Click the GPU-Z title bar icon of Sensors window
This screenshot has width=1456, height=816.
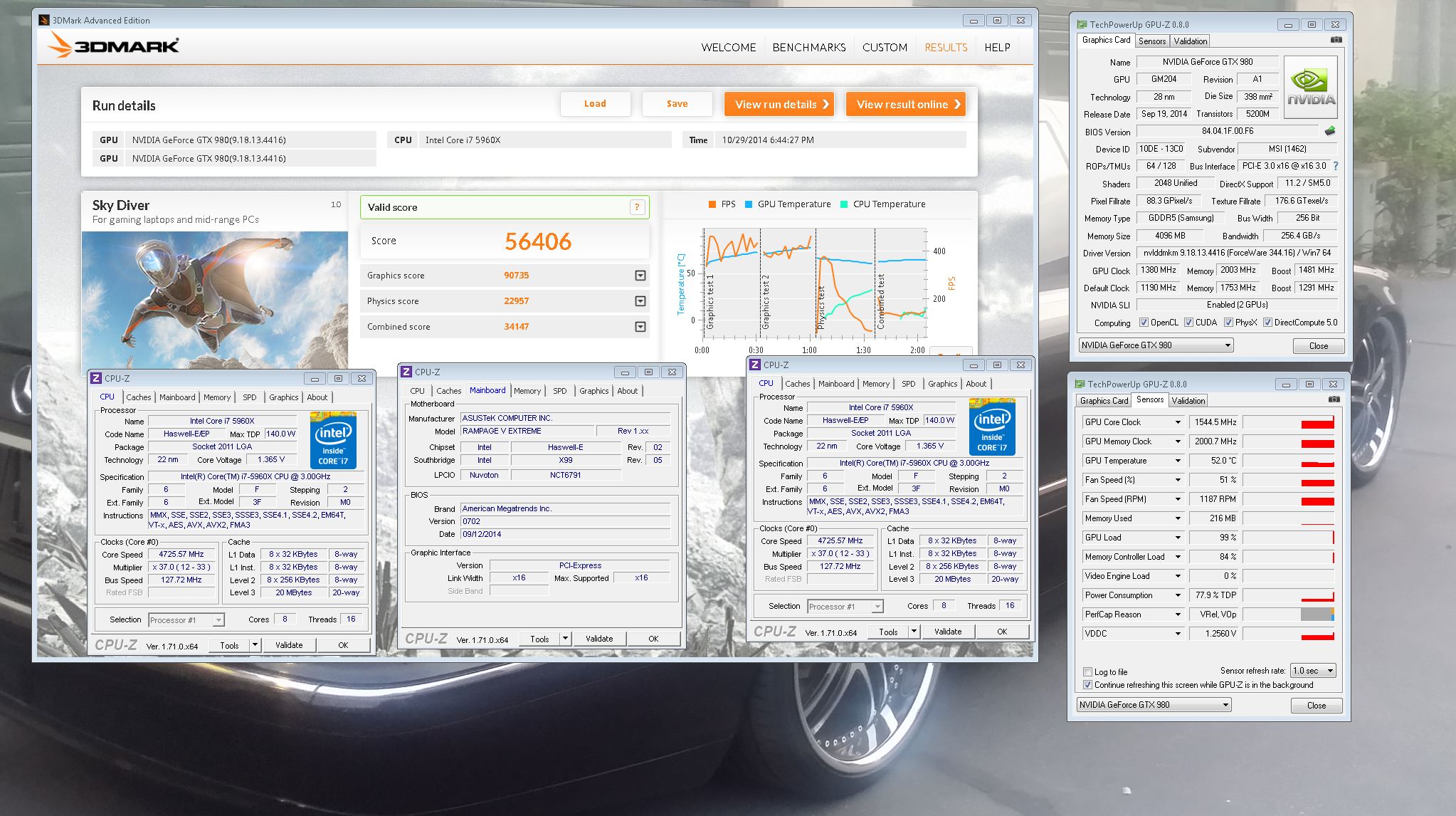[x=1080, y=384]
